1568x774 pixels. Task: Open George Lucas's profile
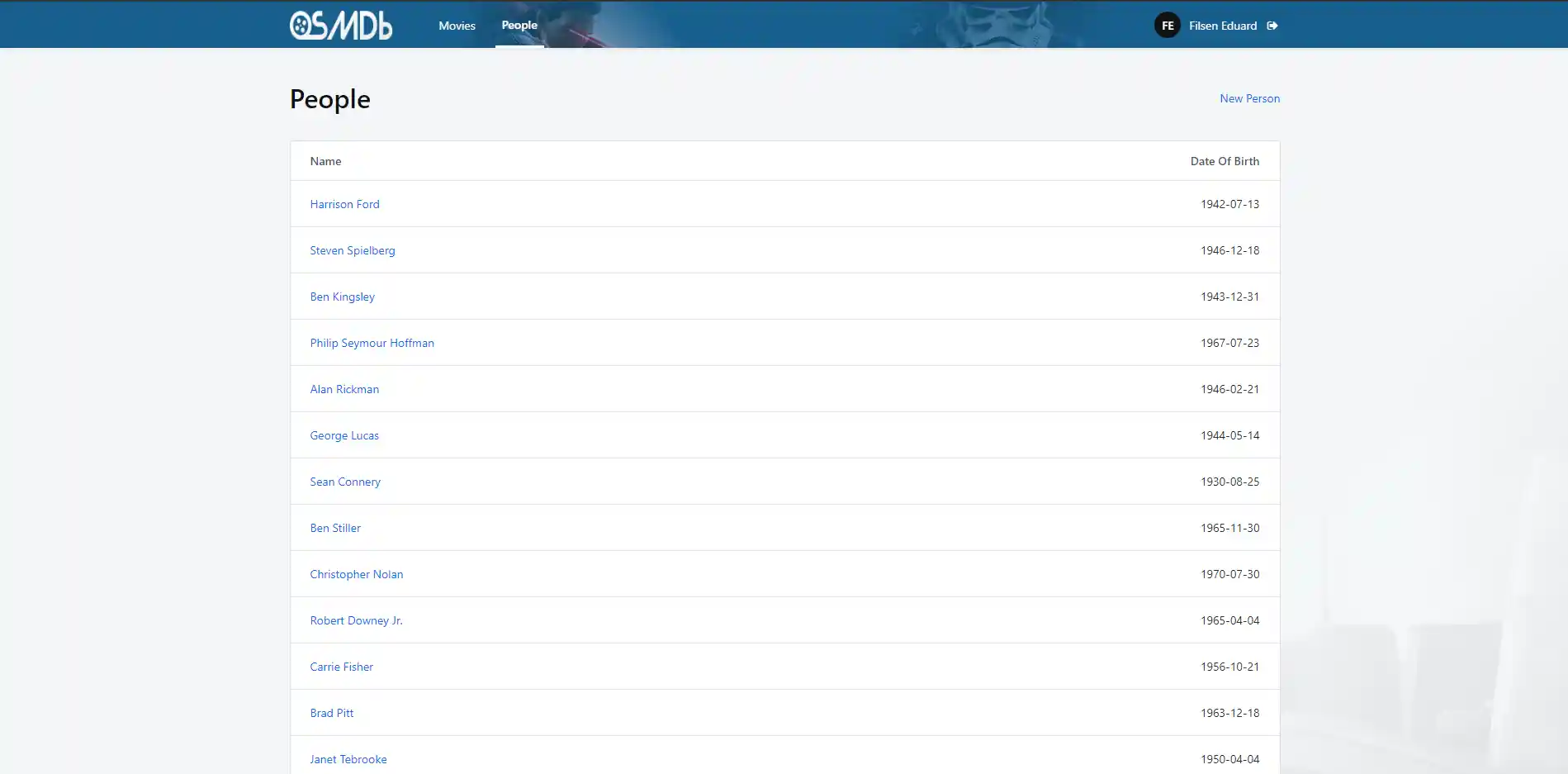pos(344,435)
